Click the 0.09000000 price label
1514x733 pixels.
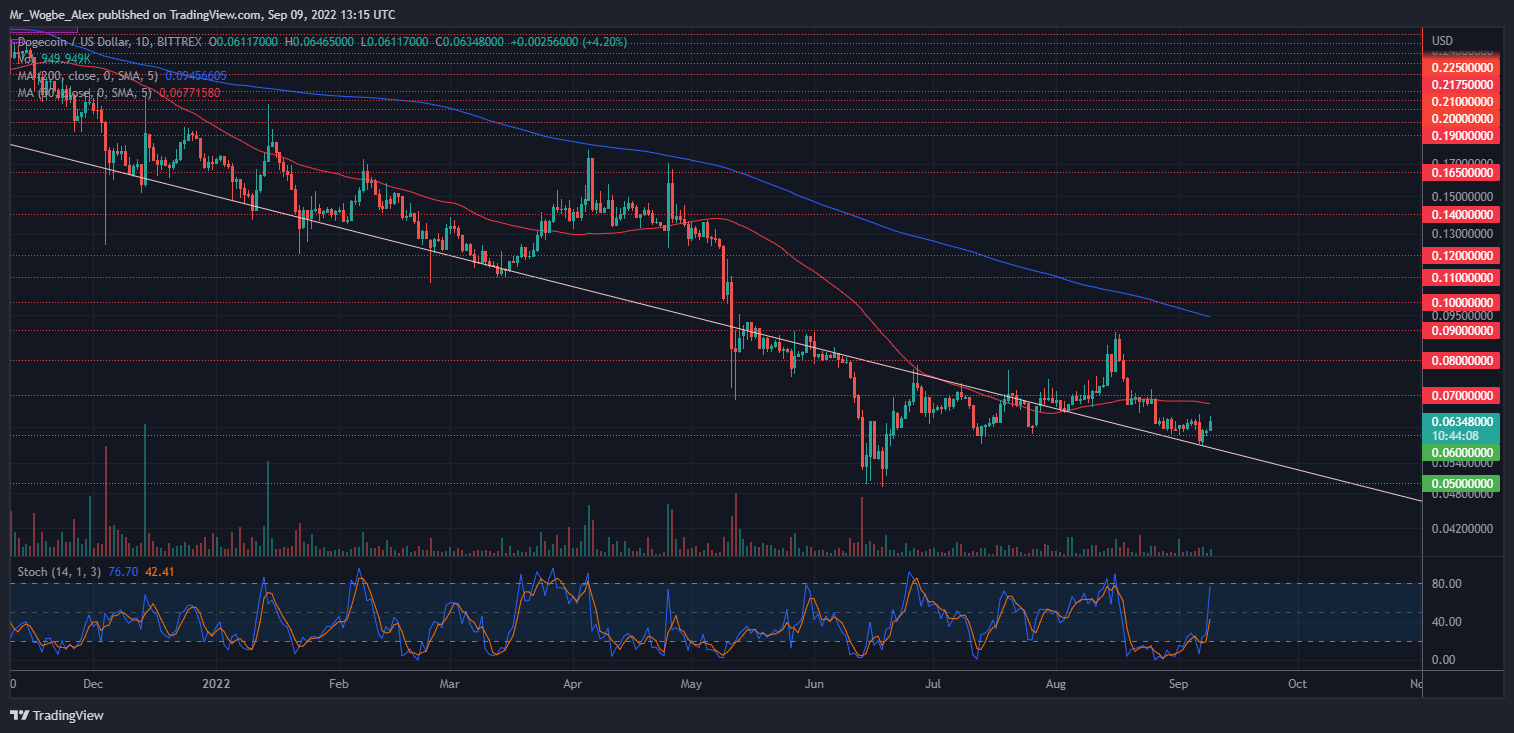click(1463, 329)
